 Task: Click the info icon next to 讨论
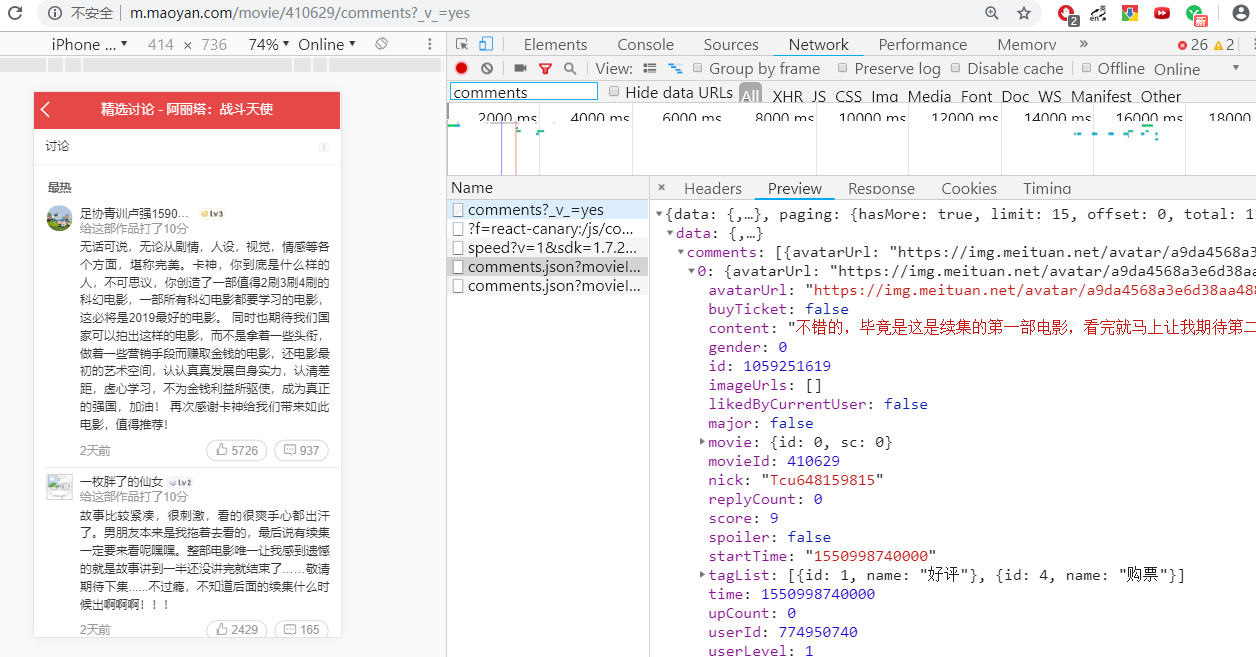tap(323, 147)
